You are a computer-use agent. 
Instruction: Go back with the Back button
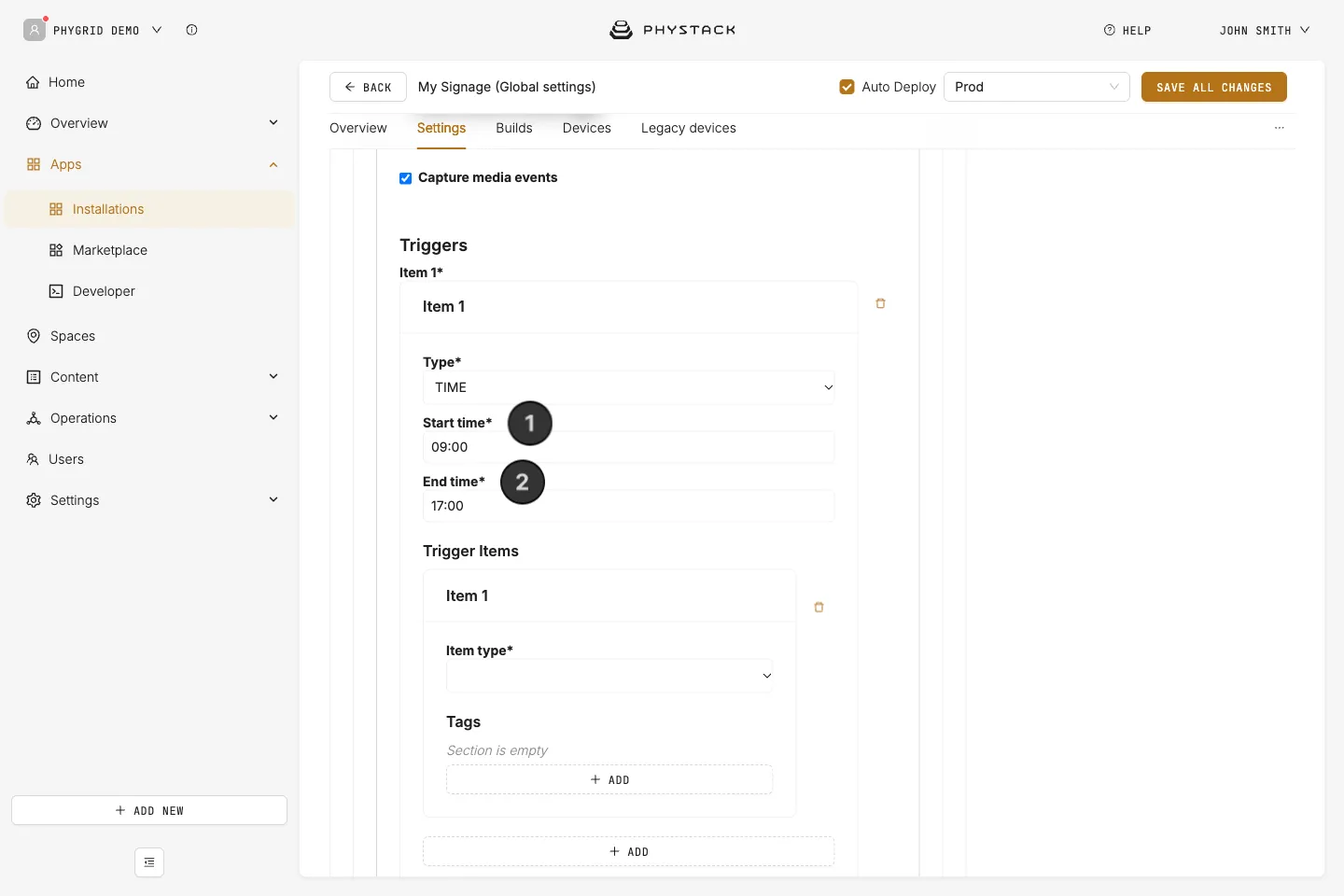click(x=368, y=87)
